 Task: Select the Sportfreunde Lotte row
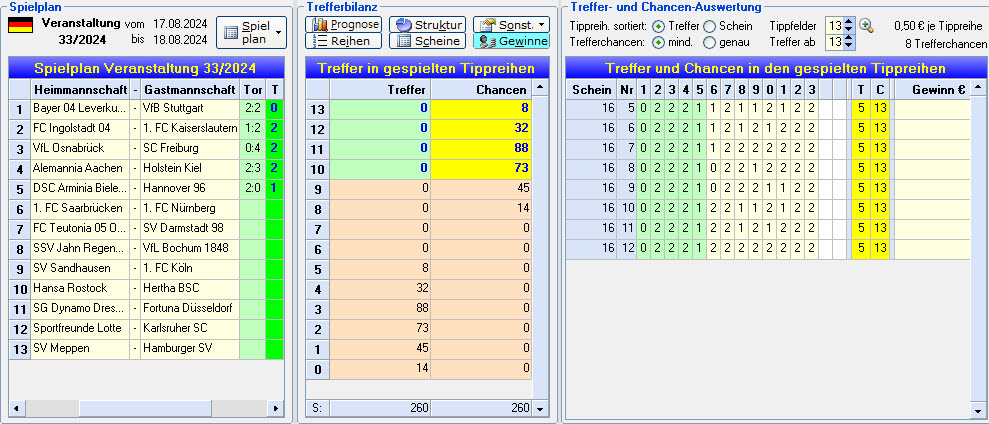pos(146,328)
